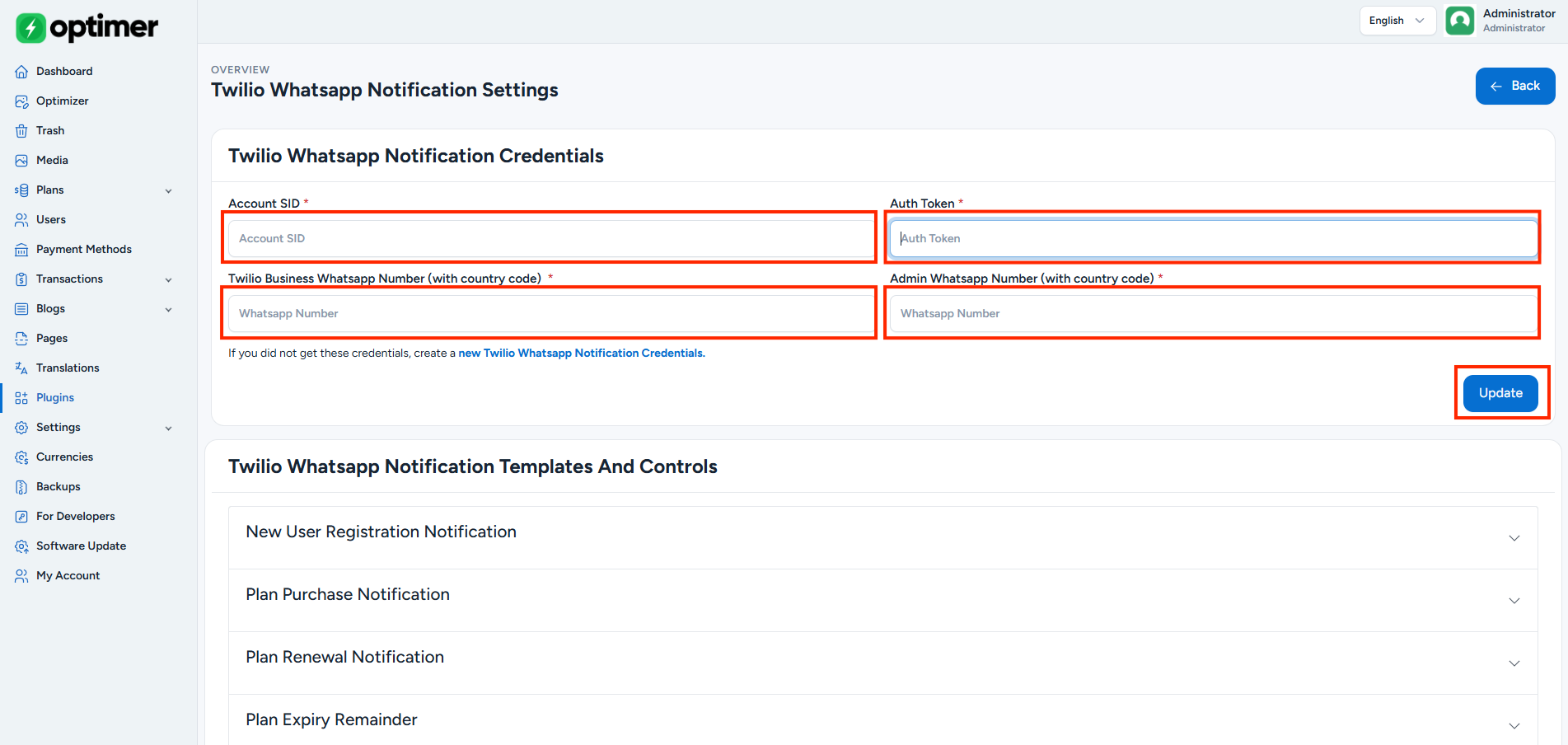Click Plan Expiry Remainder title
The image size is (1568, 745).
331,720
